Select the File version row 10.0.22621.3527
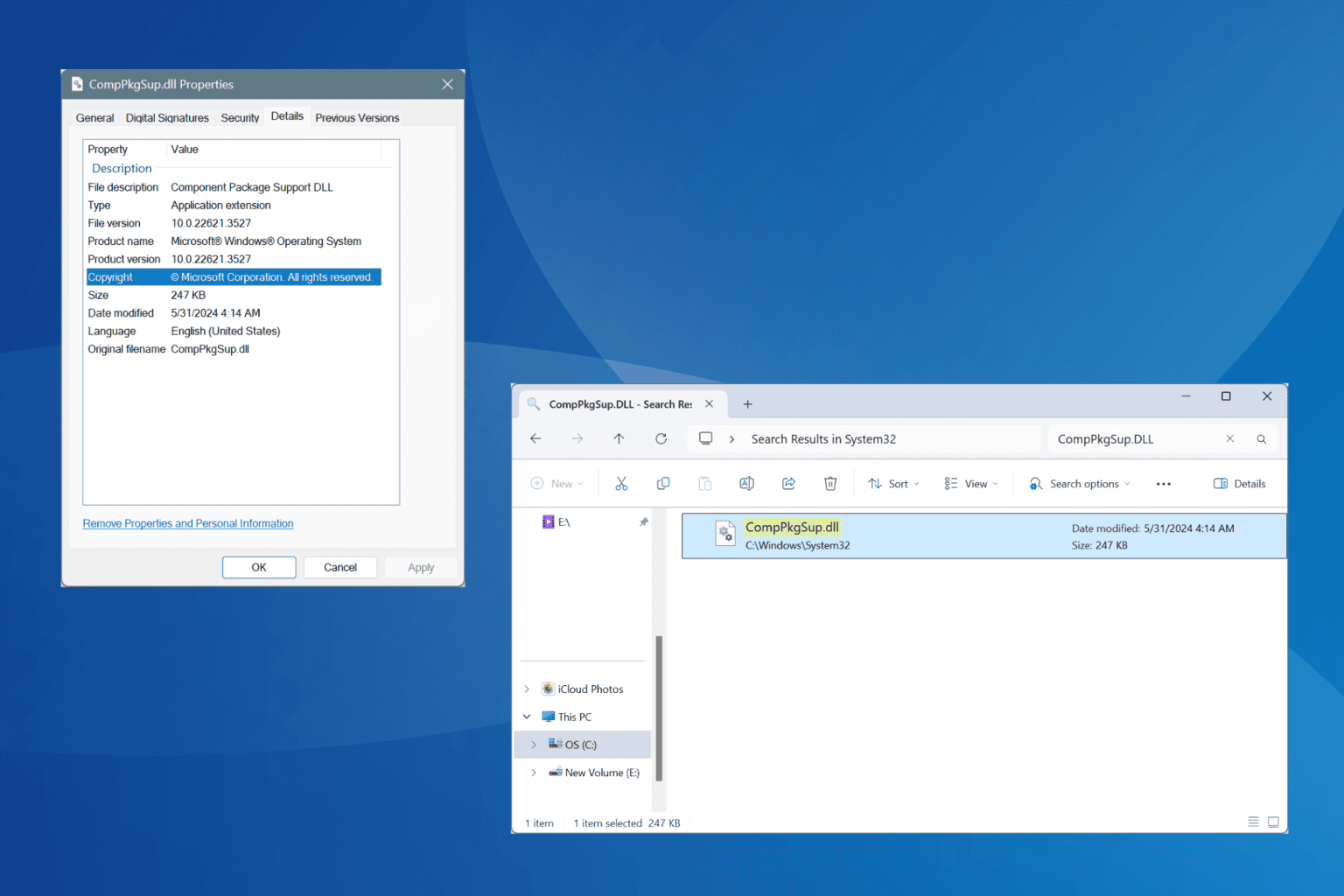The image size is (1344, 896). click(x=234, y=223)
